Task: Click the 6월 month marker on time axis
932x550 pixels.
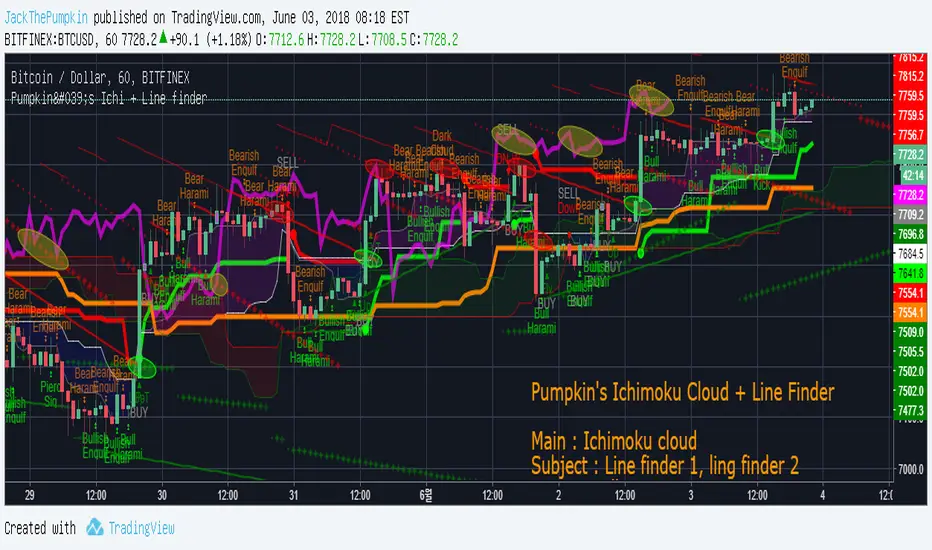Action: 426,495
